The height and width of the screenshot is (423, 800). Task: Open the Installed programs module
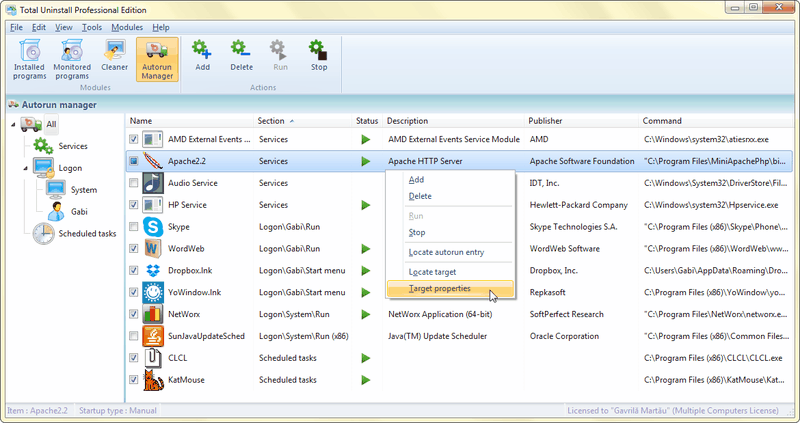(29, 60)
